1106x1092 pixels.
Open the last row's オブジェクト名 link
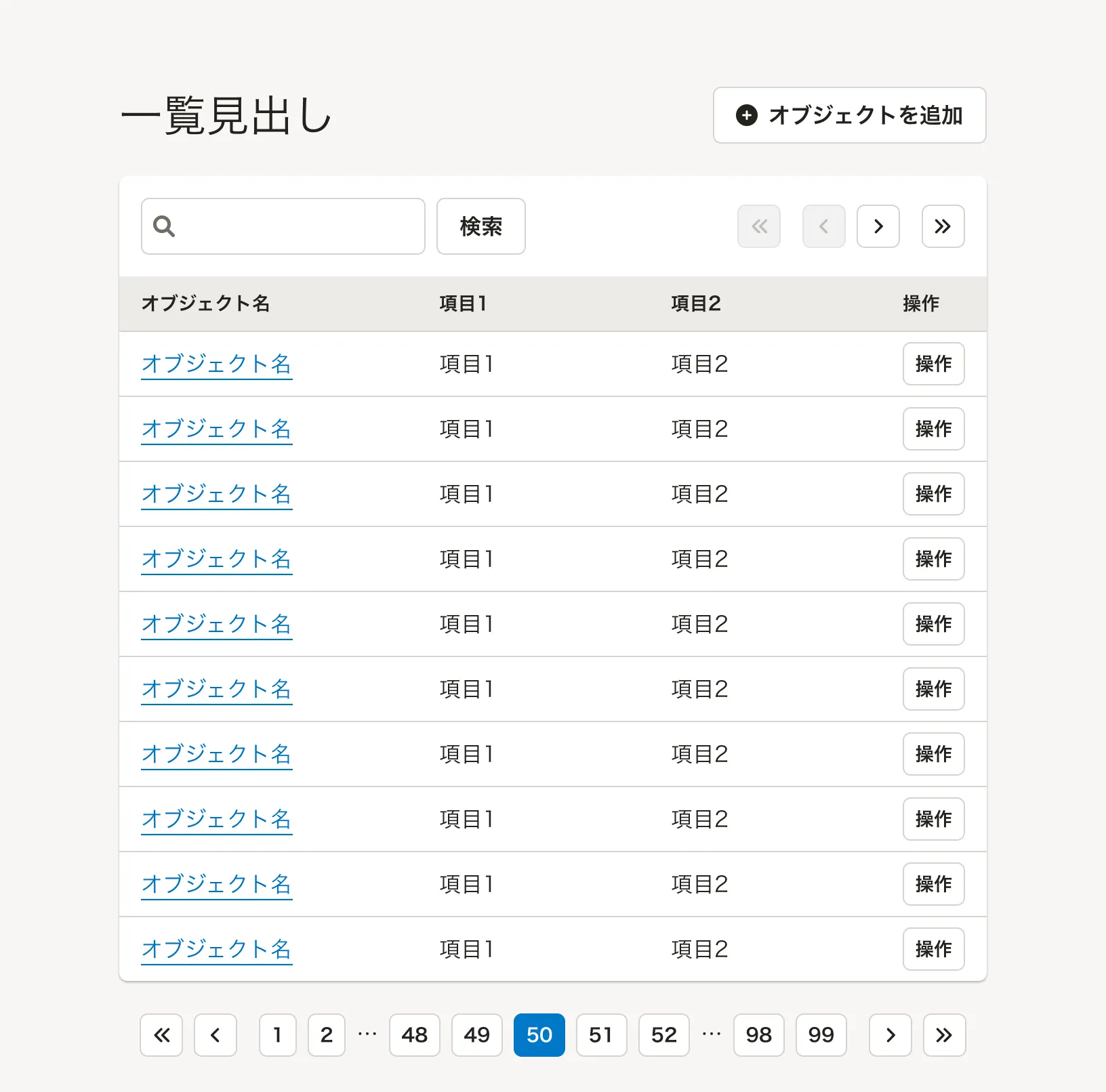click(x=216, y=949)
